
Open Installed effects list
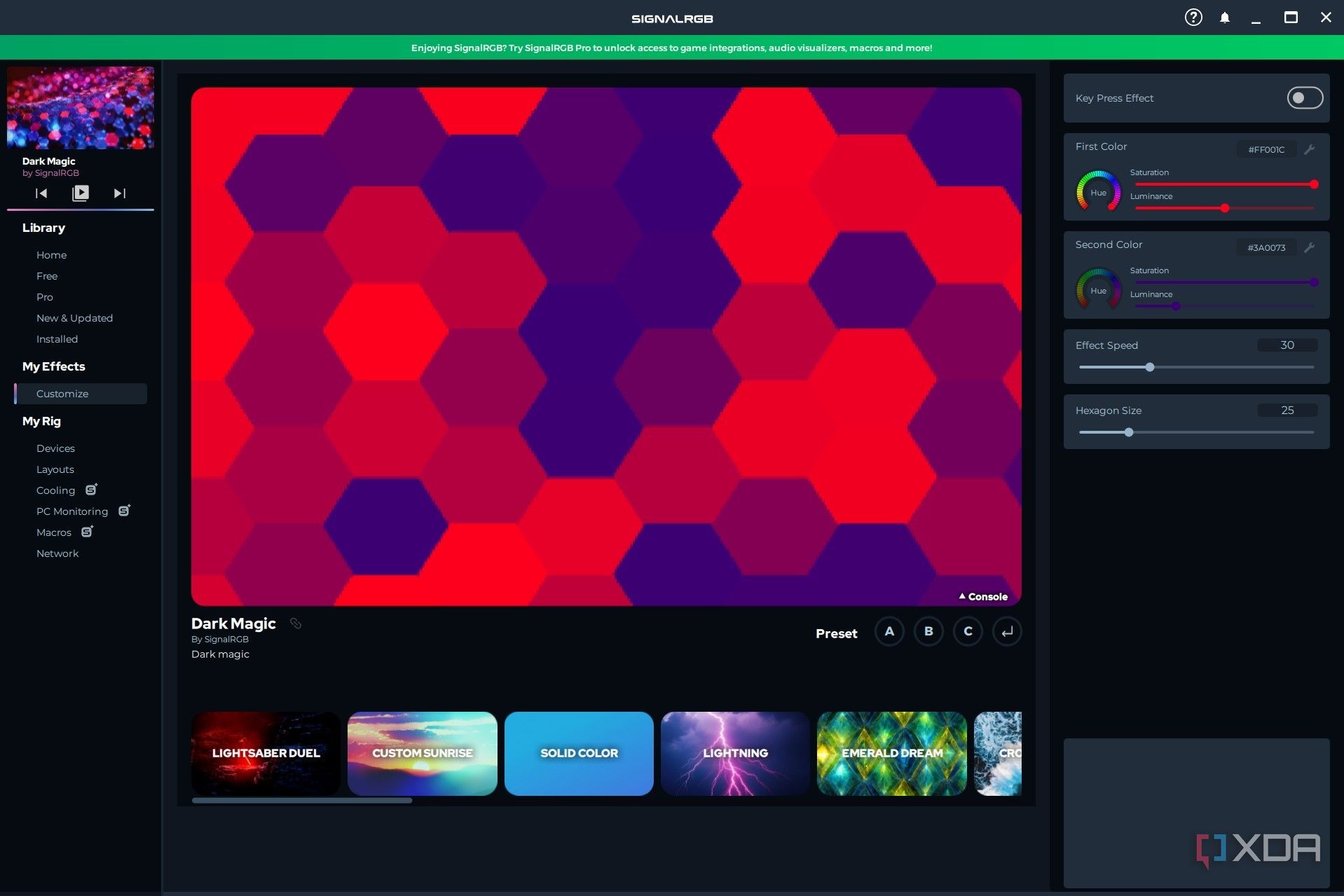pyautogui.click(x=57, y=339)
